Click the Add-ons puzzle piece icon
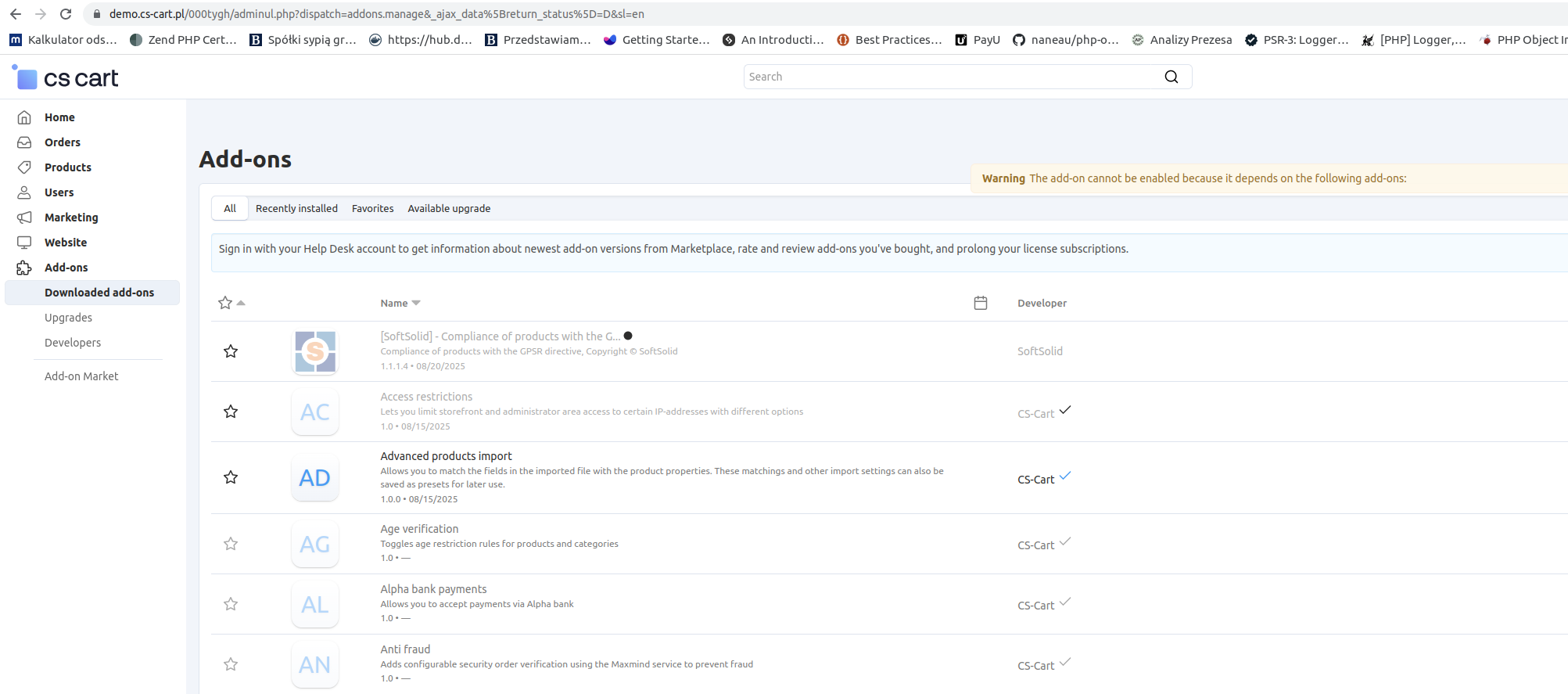Viewport: 1568px width, 694px height. 24,268
